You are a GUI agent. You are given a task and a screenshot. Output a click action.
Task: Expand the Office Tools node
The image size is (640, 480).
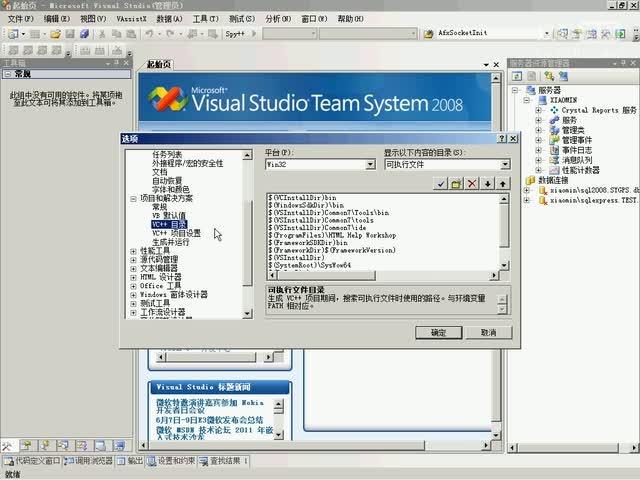[x=133, y=286]
